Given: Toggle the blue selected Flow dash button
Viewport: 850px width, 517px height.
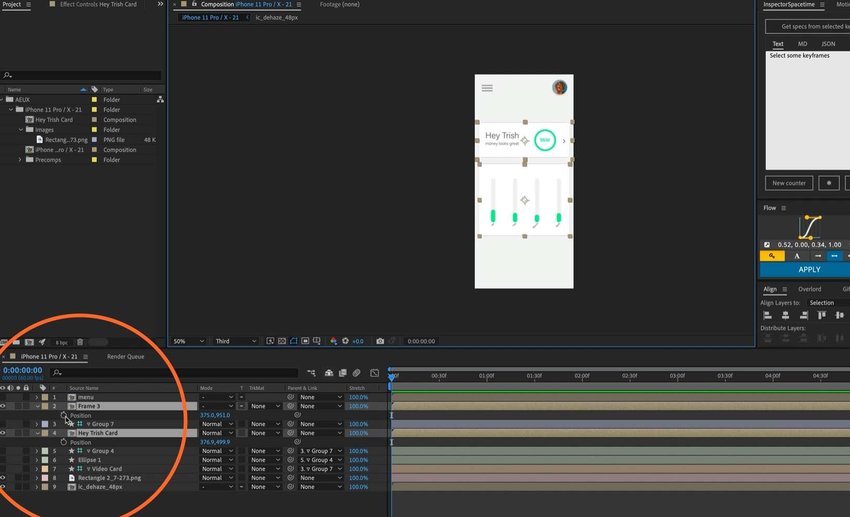Looking at the screenshot, I should 834,256.
